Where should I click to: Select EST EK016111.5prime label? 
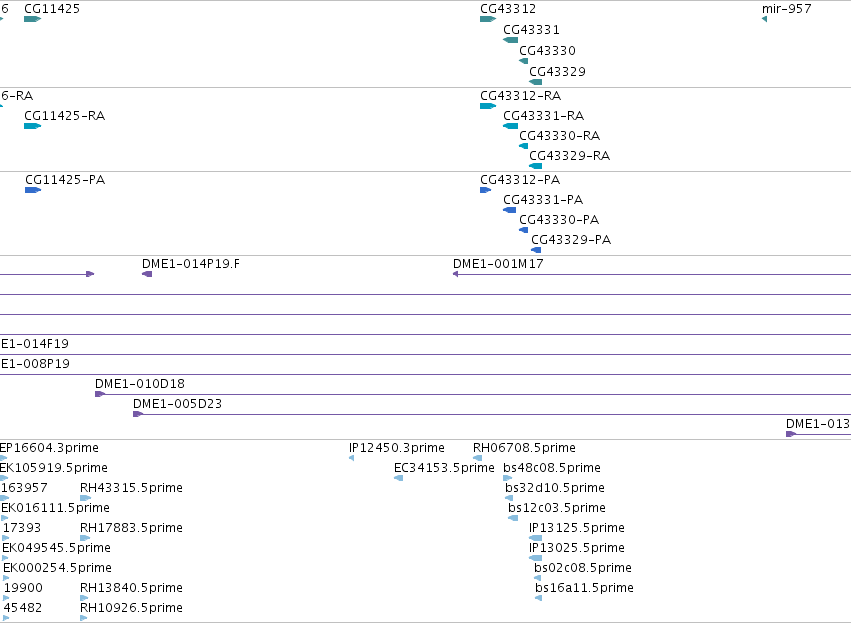click(x=55, y=508)
